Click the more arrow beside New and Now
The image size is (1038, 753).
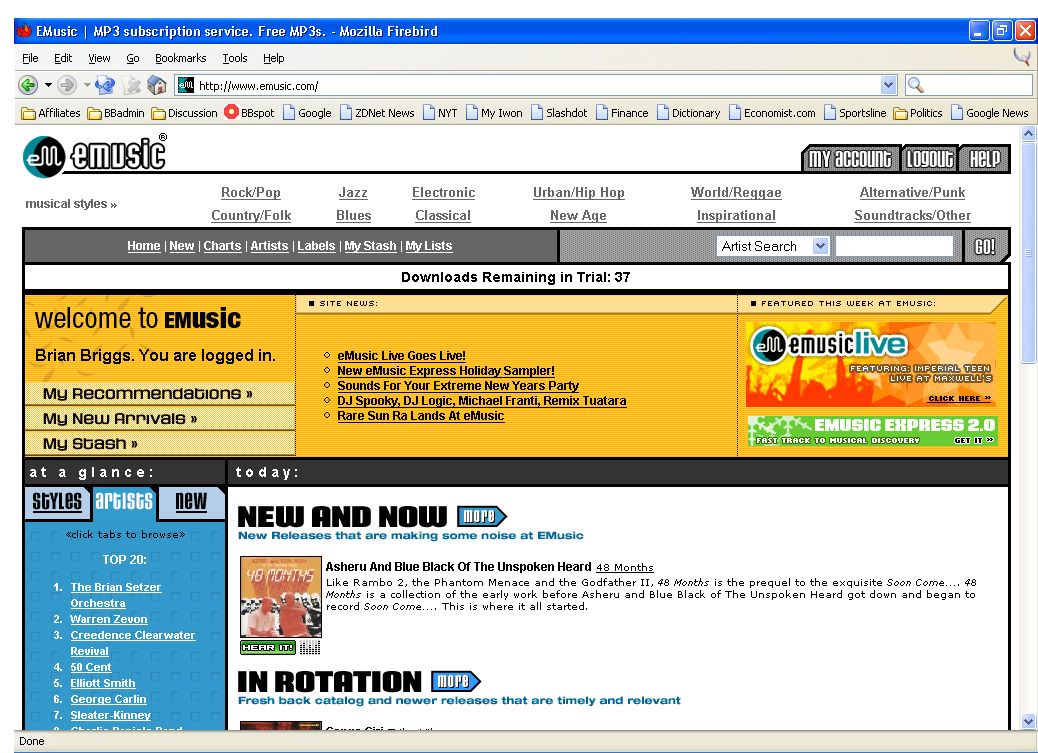(x=482, y=516)
